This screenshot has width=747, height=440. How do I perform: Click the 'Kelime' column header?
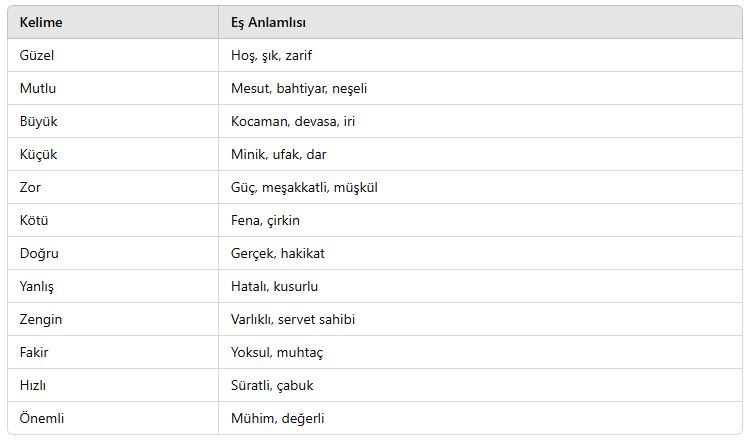coord(113,22)
